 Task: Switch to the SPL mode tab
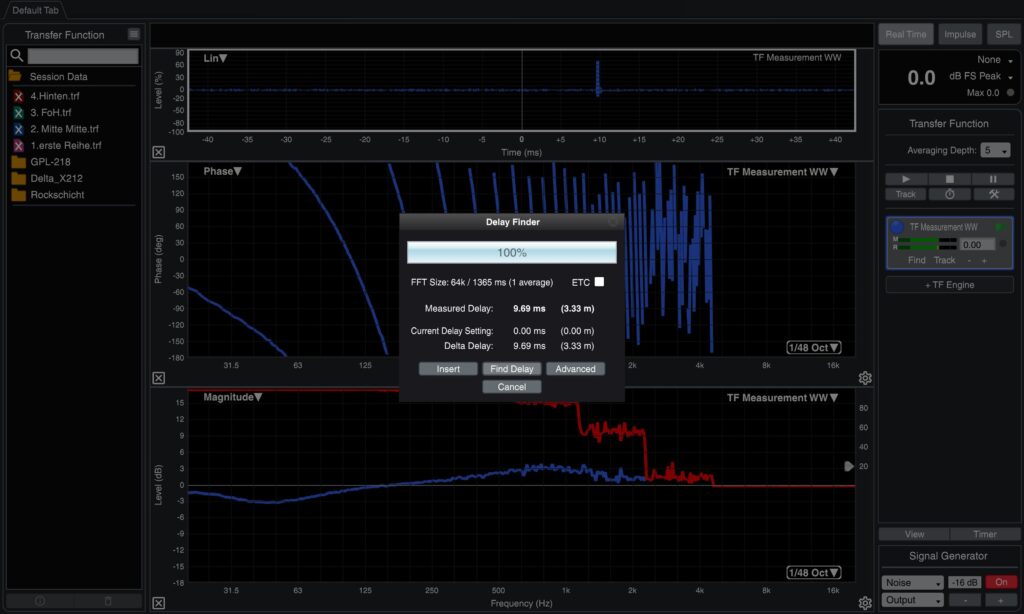click(x=1002, y=34)
